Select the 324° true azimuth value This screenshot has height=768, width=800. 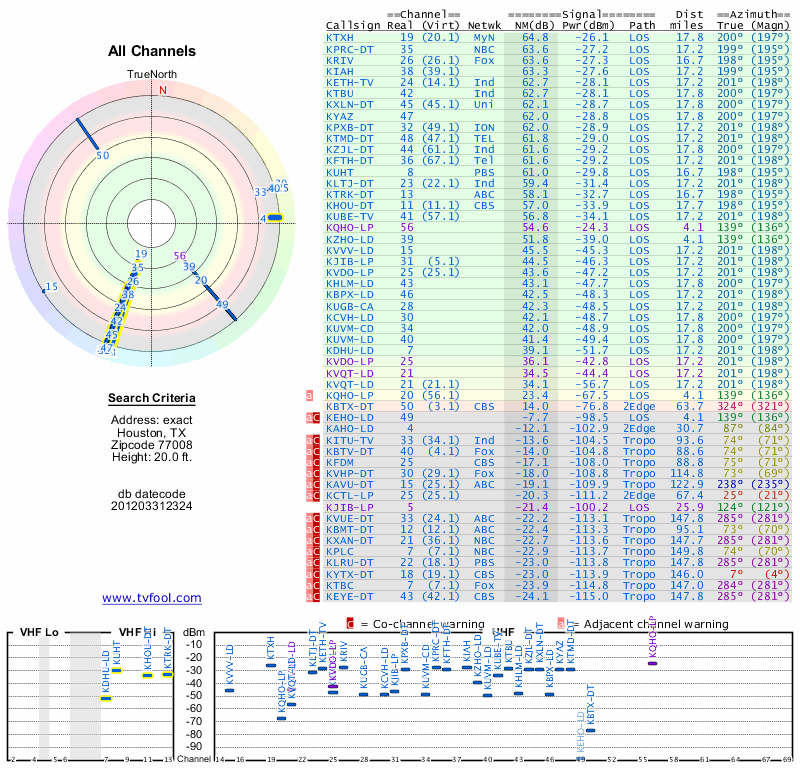(x=730, y=406)
